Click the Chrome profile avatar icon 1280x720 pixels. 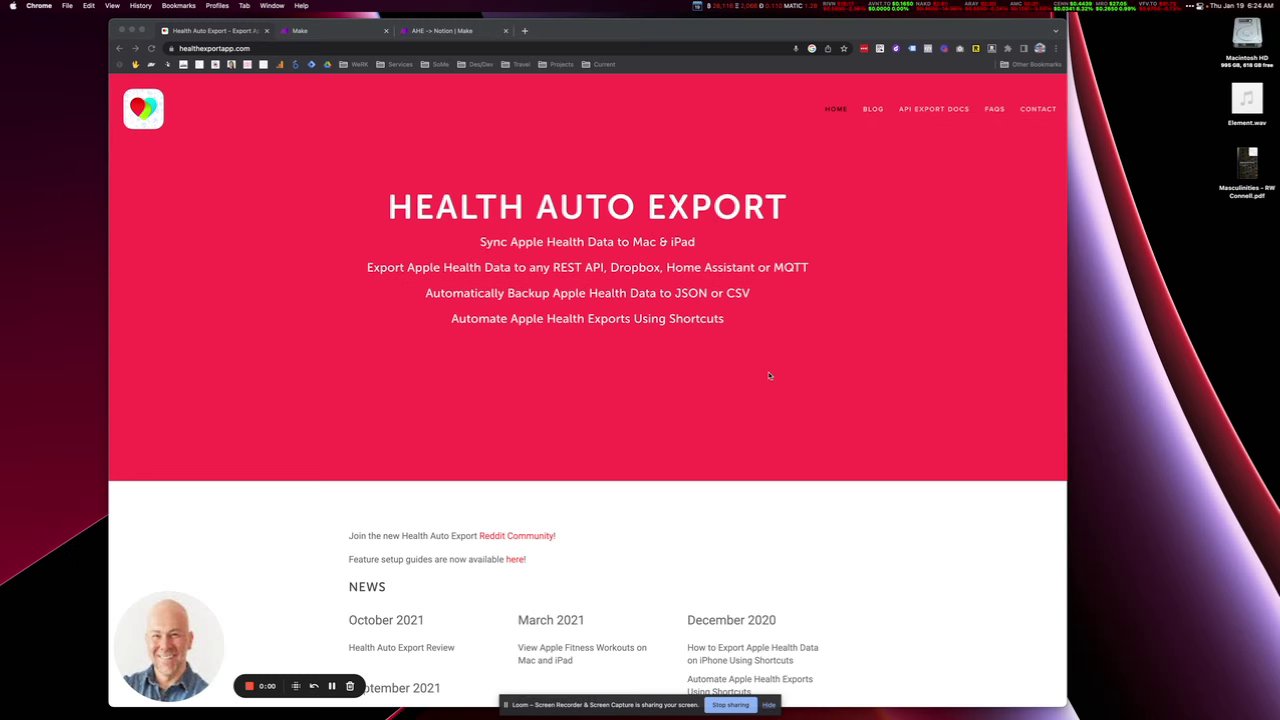(1040, 48)
